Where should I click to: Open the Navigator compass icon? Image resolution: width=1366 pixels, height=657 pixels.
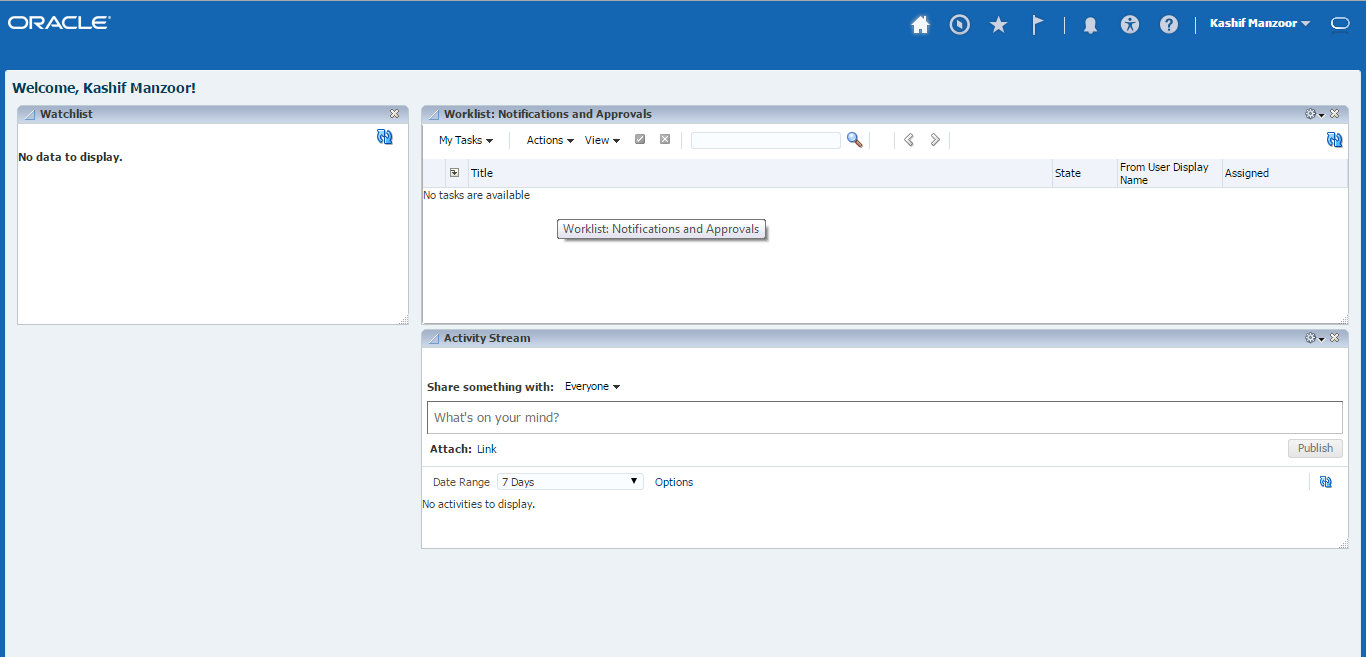pos(959,25)
